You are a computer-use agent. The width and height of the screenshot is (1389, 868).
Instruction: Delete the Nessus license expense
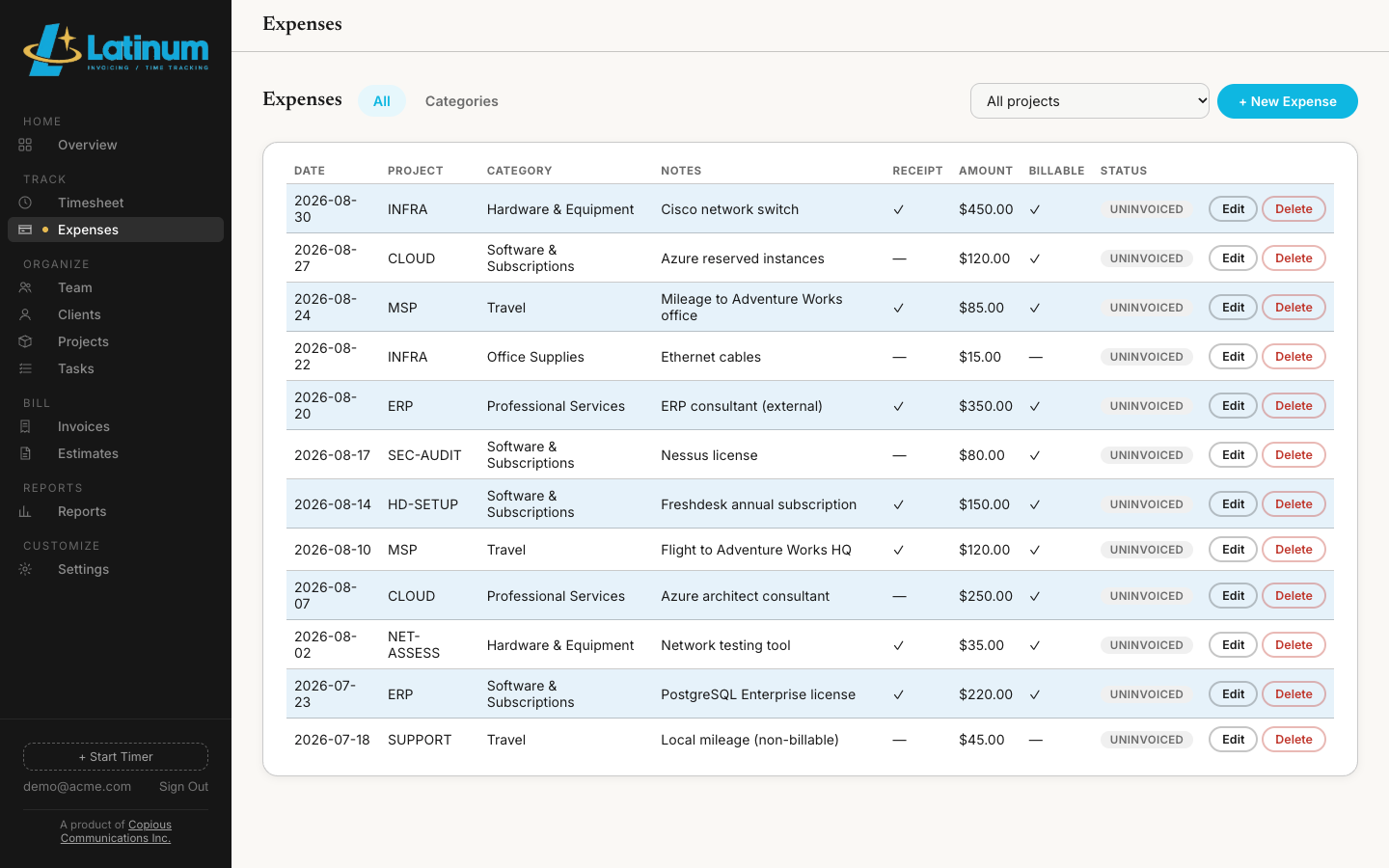click(1294, 455)
